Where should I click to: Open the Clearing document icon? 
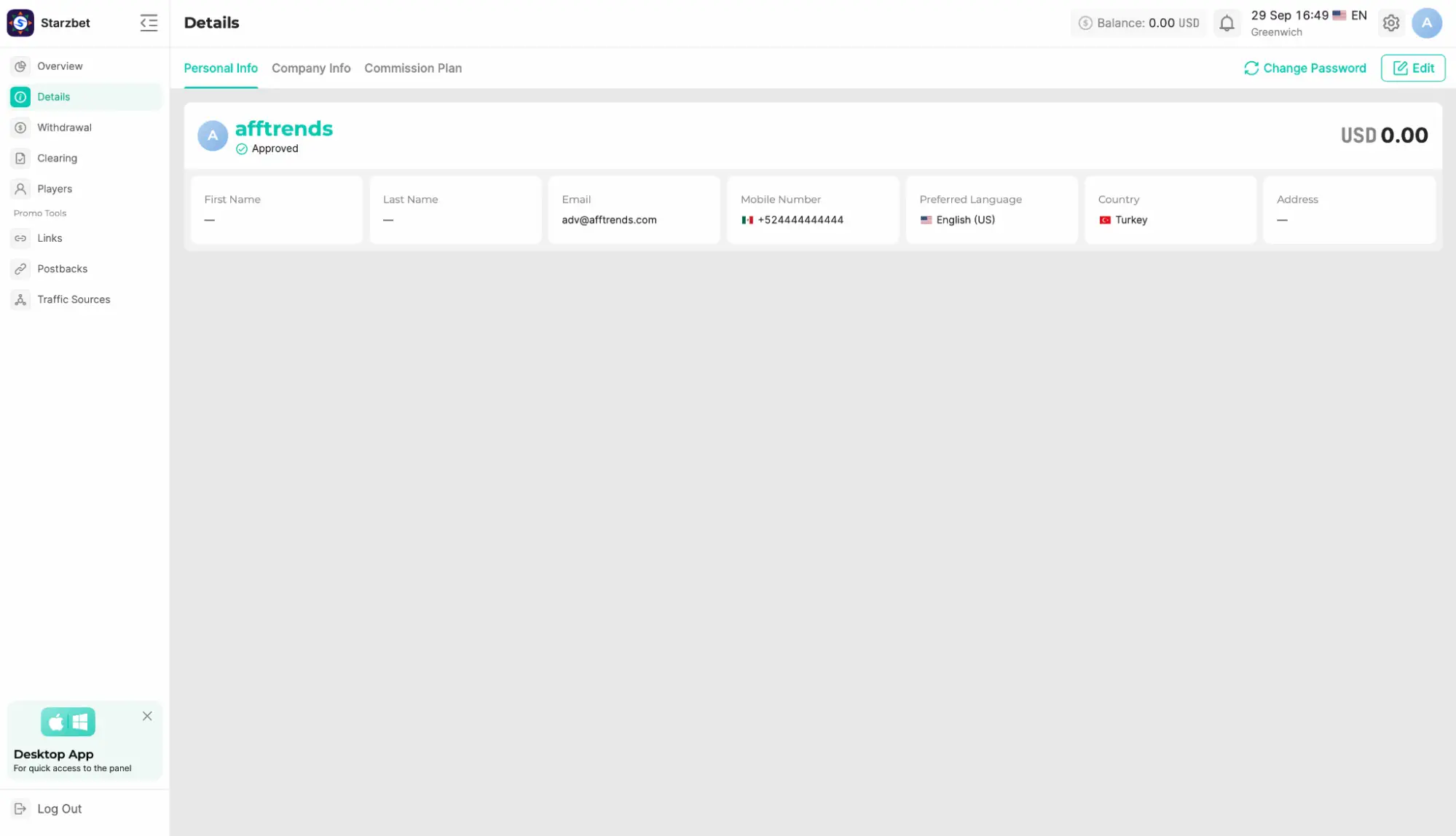point(20,158)
